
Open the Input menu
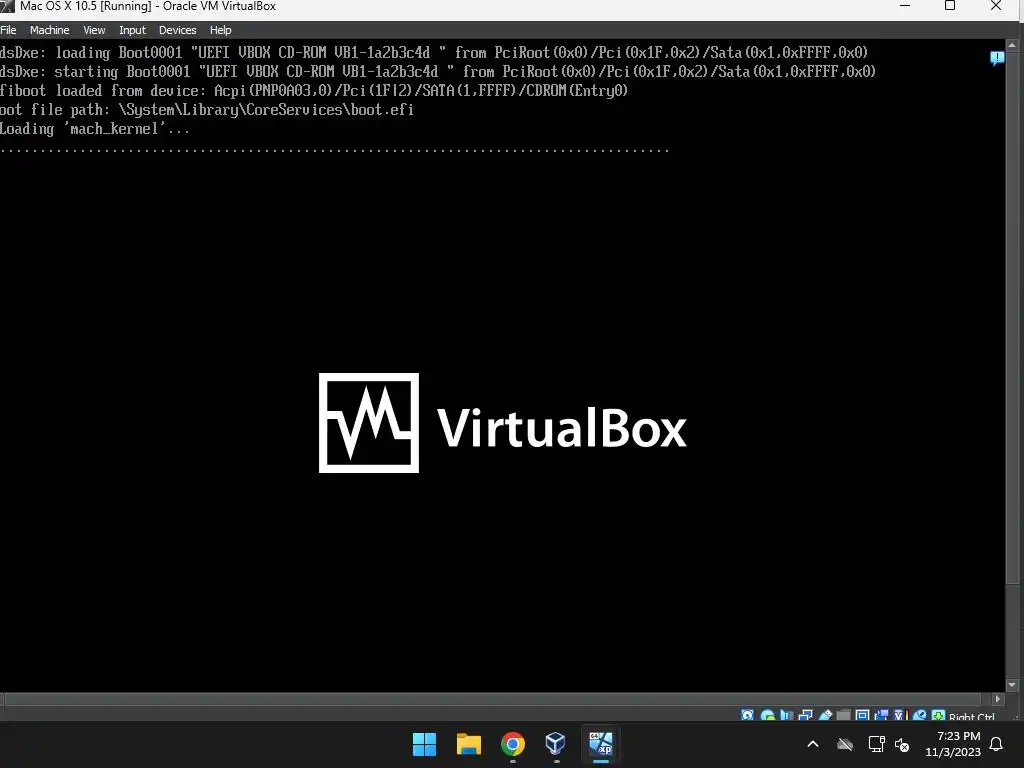pyautogui.click(x=132, y=30)
